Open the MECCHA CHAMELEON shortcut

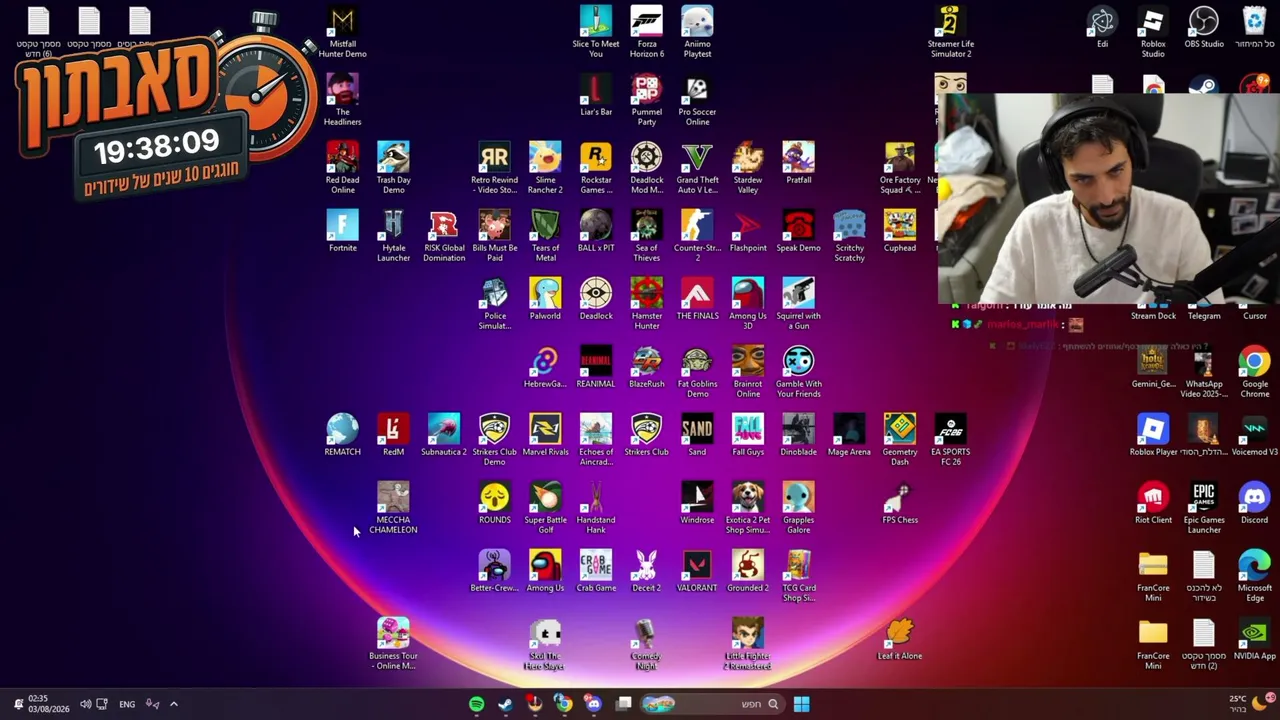(393, 507)
